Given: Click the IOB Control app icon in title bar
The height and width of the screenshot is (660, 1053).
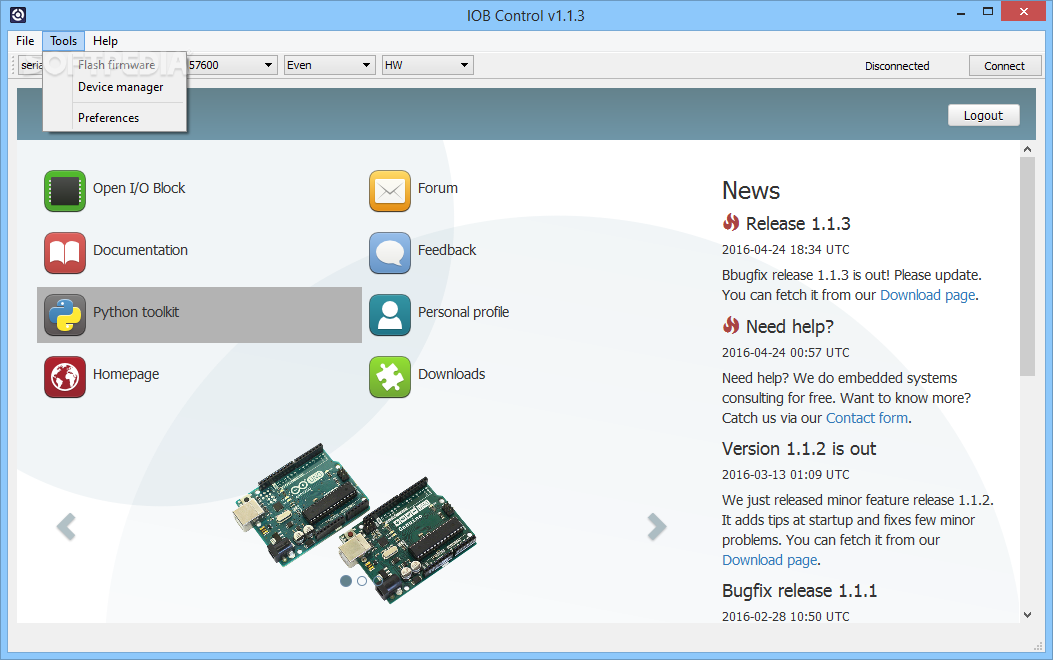Looking at the screenshot, I should coord(18,14).
